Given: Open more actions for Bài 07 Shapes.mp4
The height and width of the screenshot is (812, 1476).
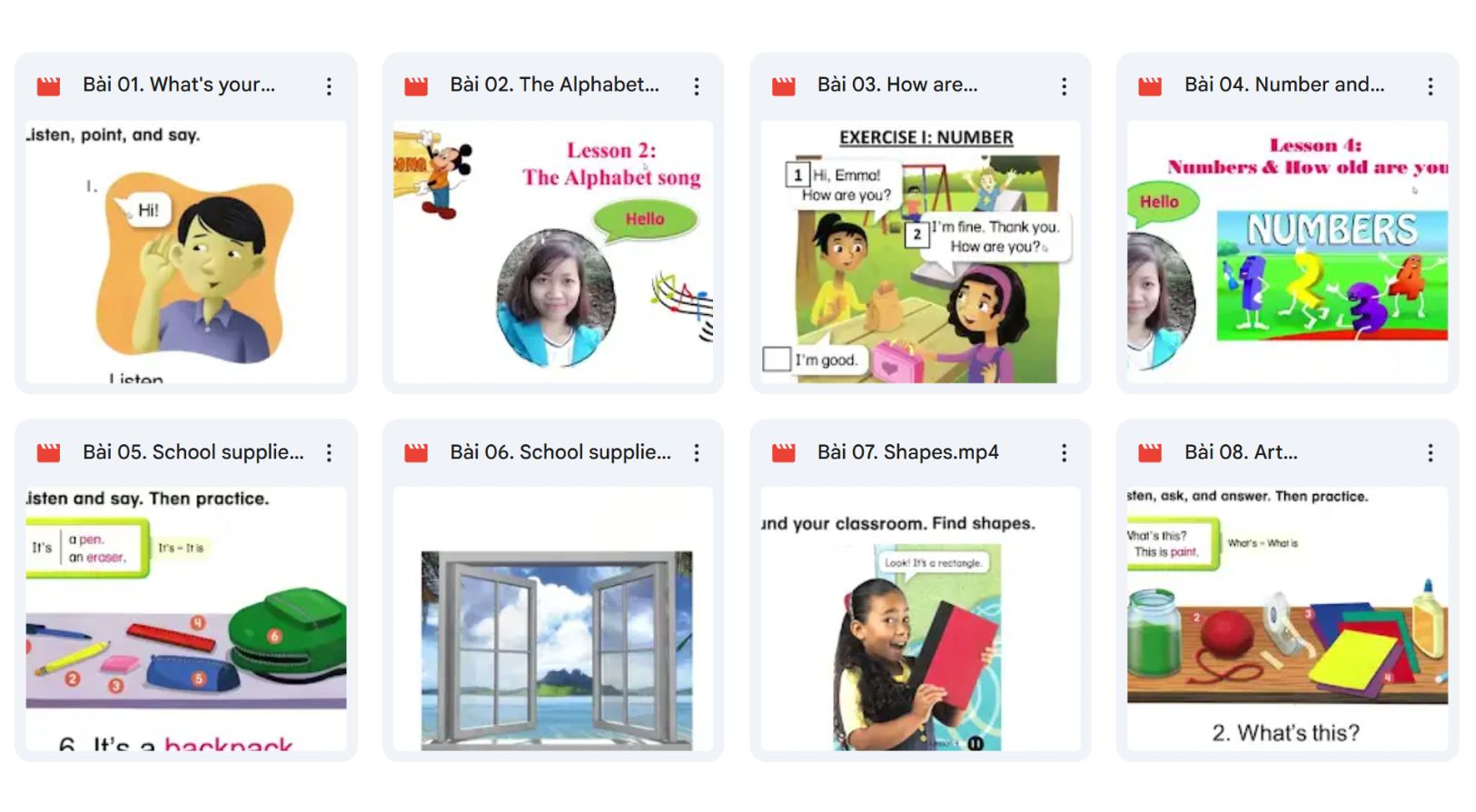Looking at the screenshot, I should (x=1064, y=453).
